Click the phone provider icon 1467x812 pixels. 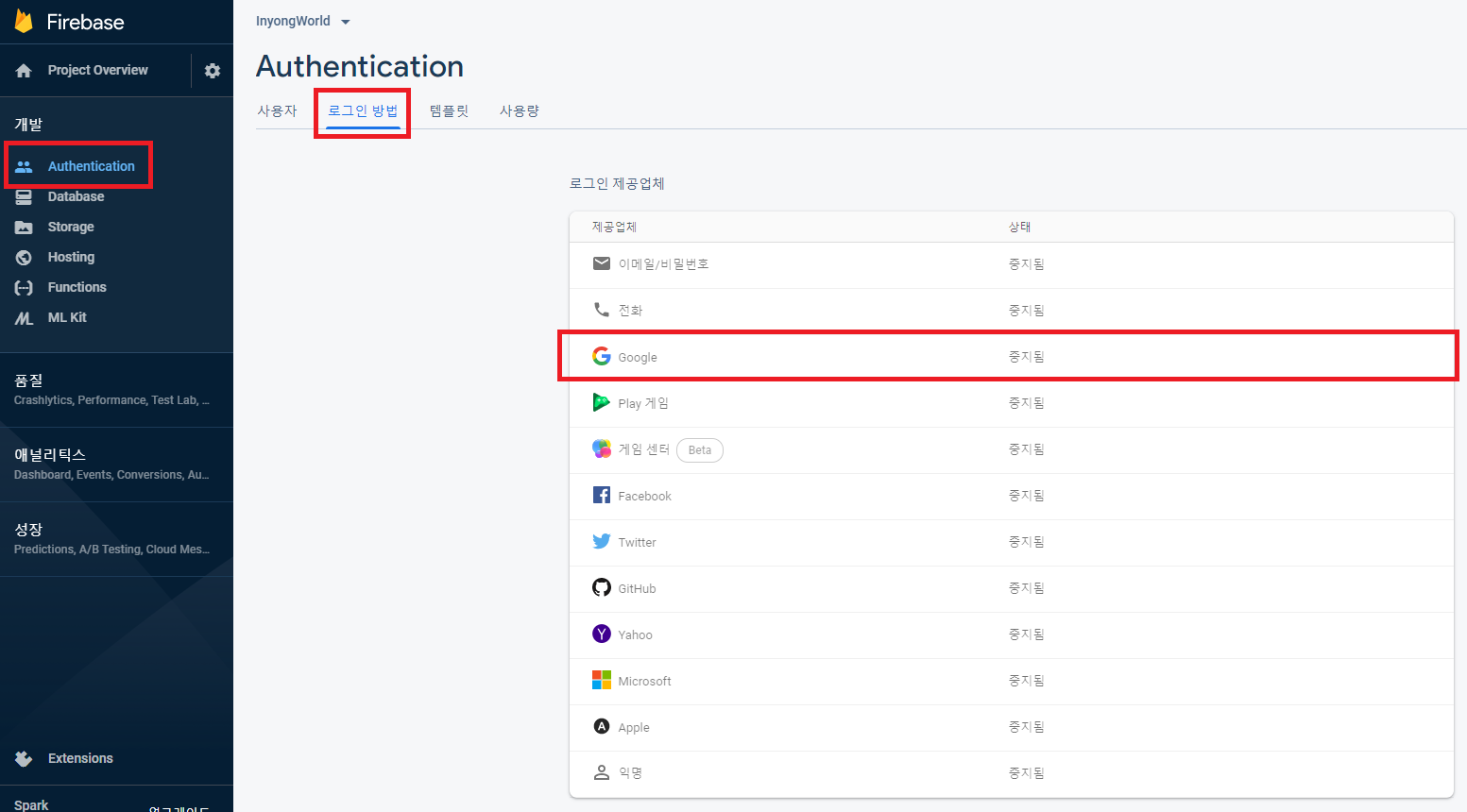point(602,309)
